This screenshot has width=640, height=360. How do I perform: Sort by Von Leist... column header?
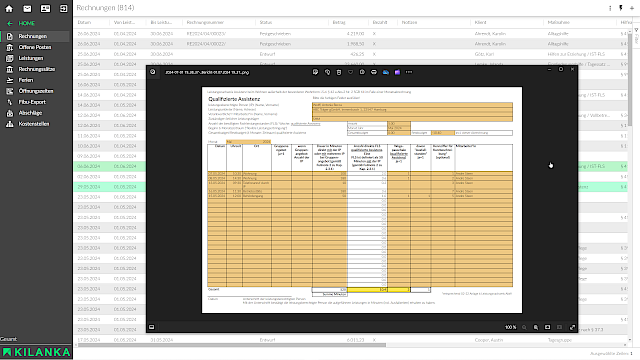124,22
